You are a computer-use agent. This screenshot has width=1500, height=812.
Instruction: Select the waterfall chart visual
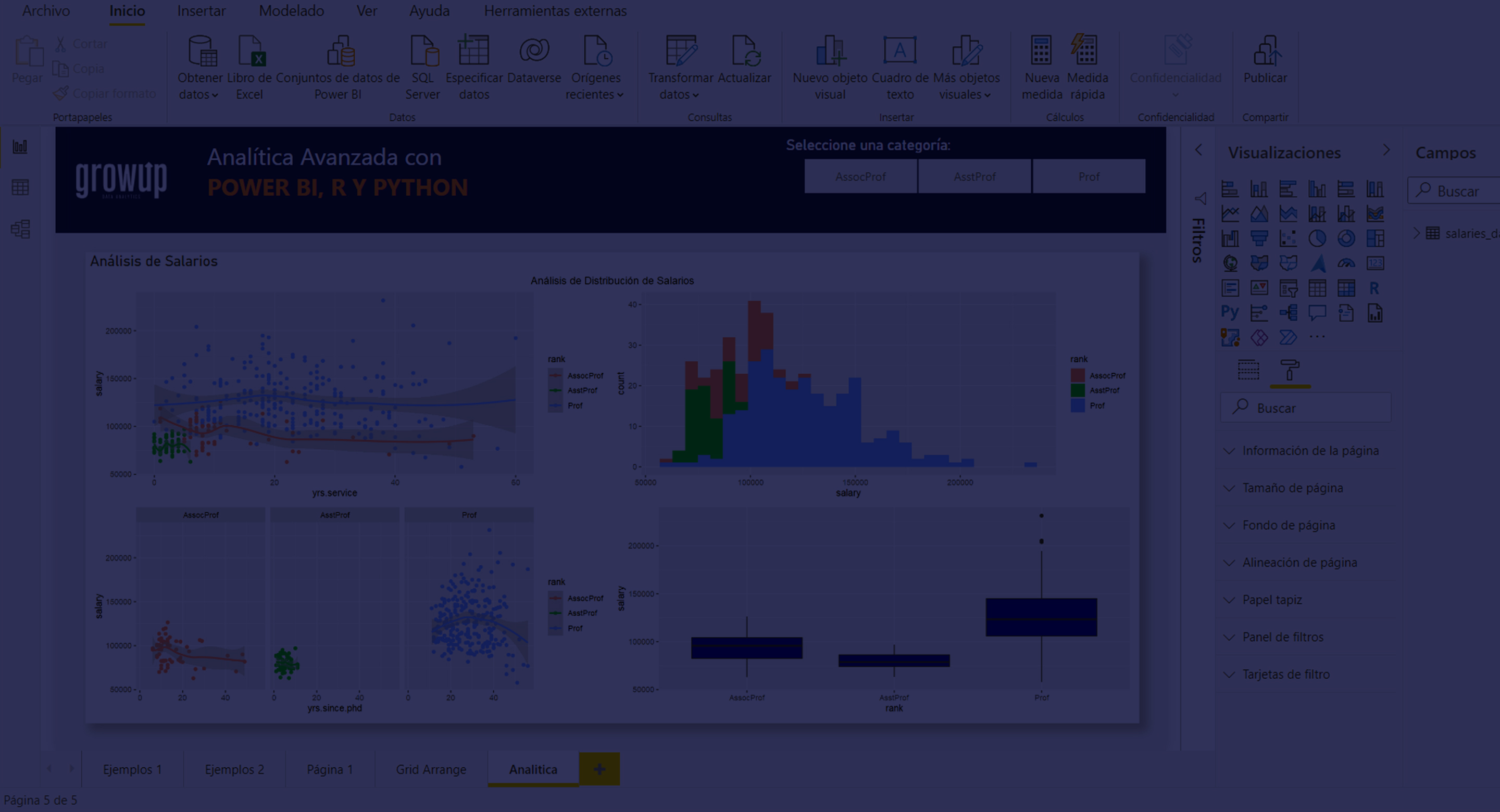pos(1230,238)
